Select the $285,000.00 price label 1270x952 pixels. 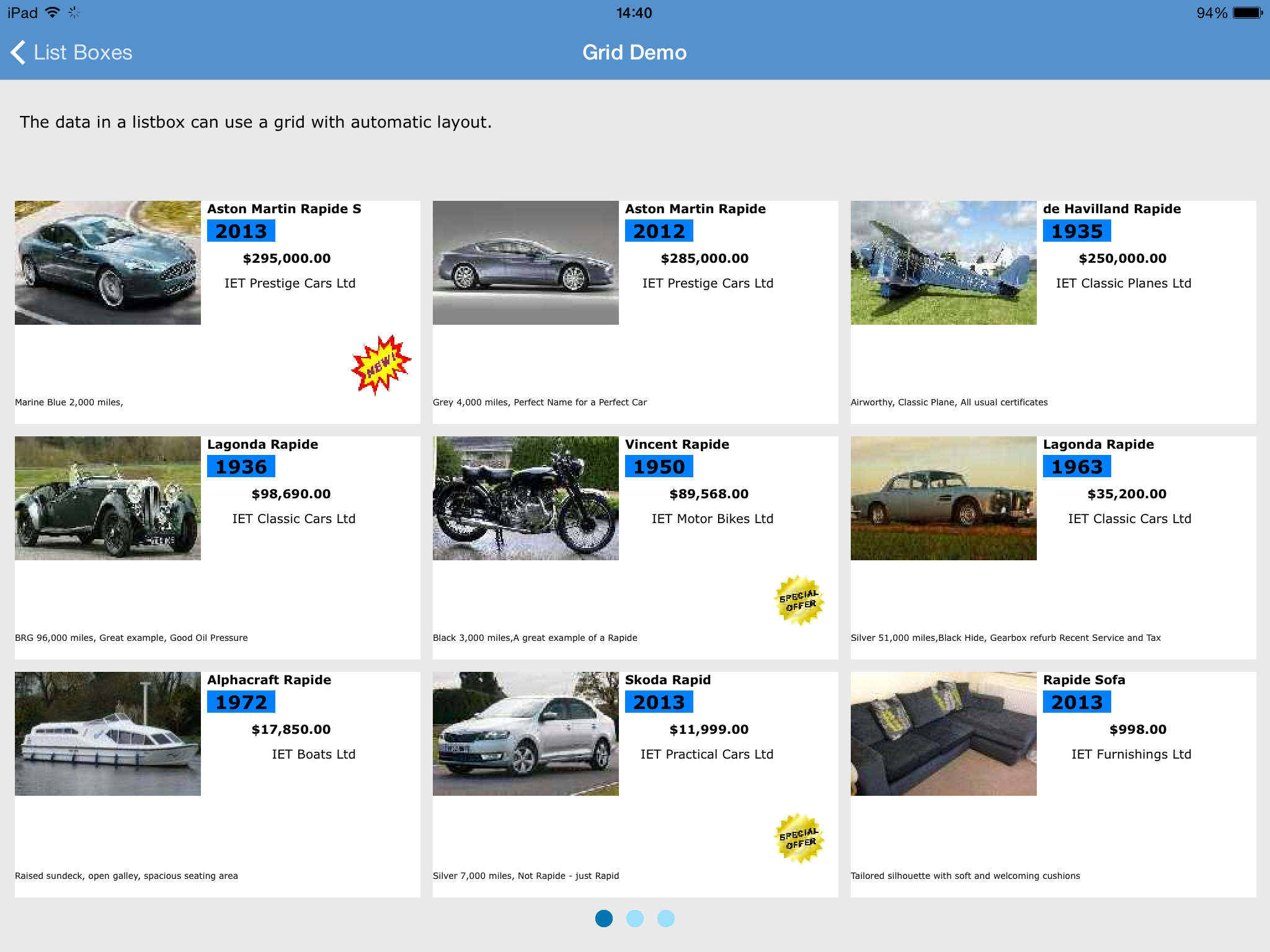[704, 258]
